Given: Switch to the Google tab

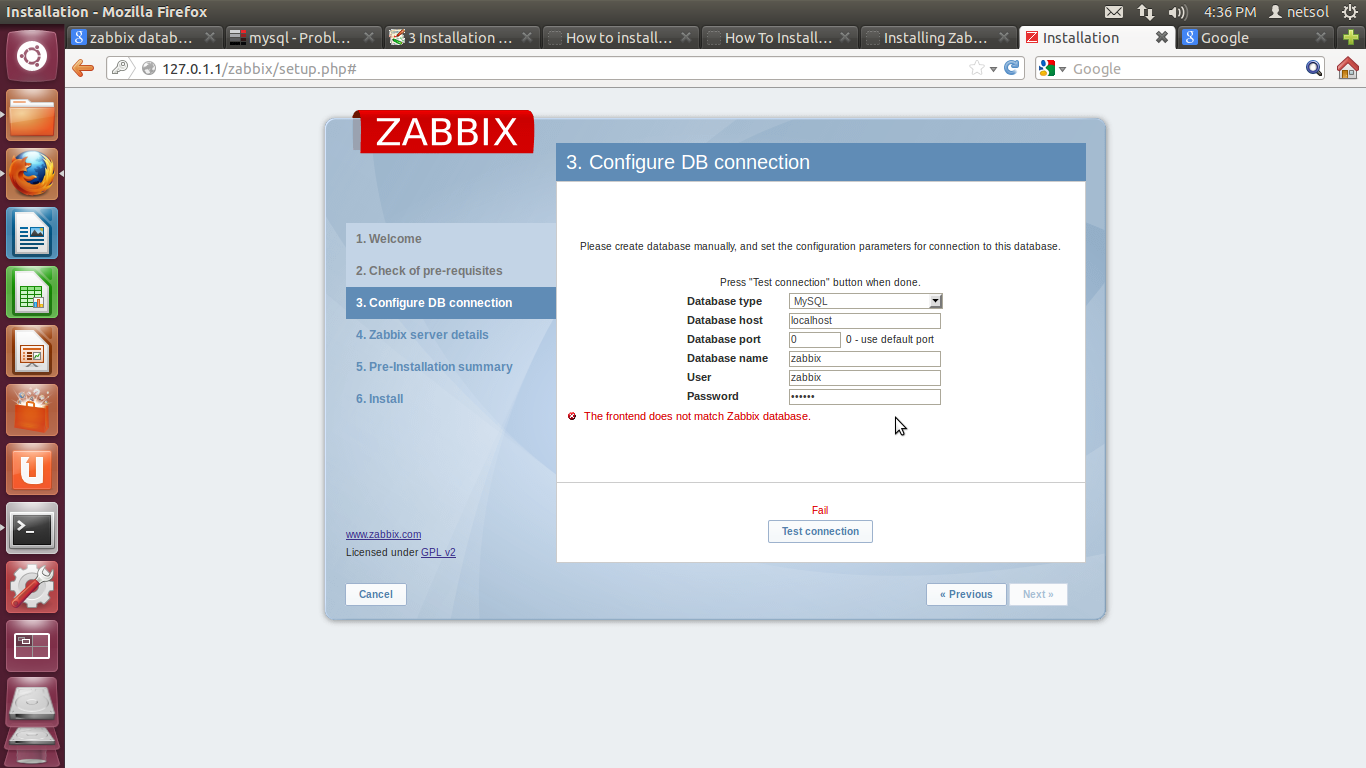Looking at the screenshot, I should (x=1256, y=37).
